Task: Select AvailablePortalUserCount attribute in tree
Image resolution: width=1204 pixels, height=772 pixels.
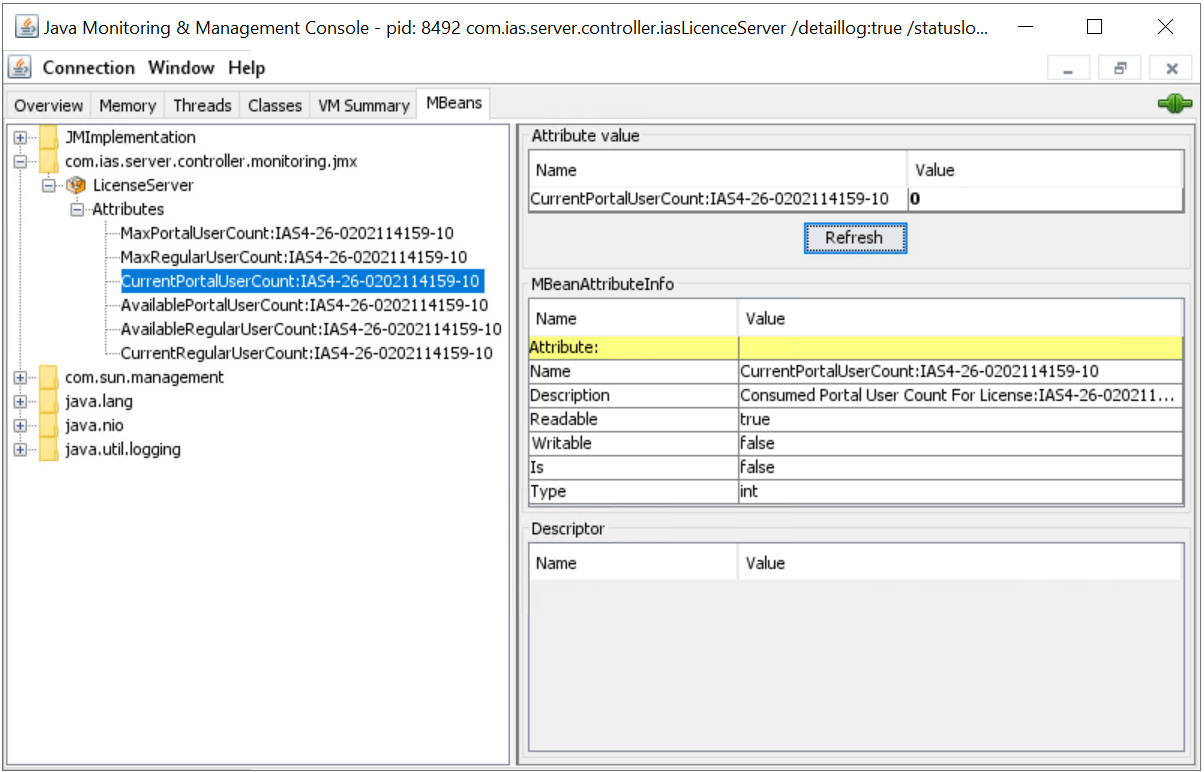Action: coord(304,305)
